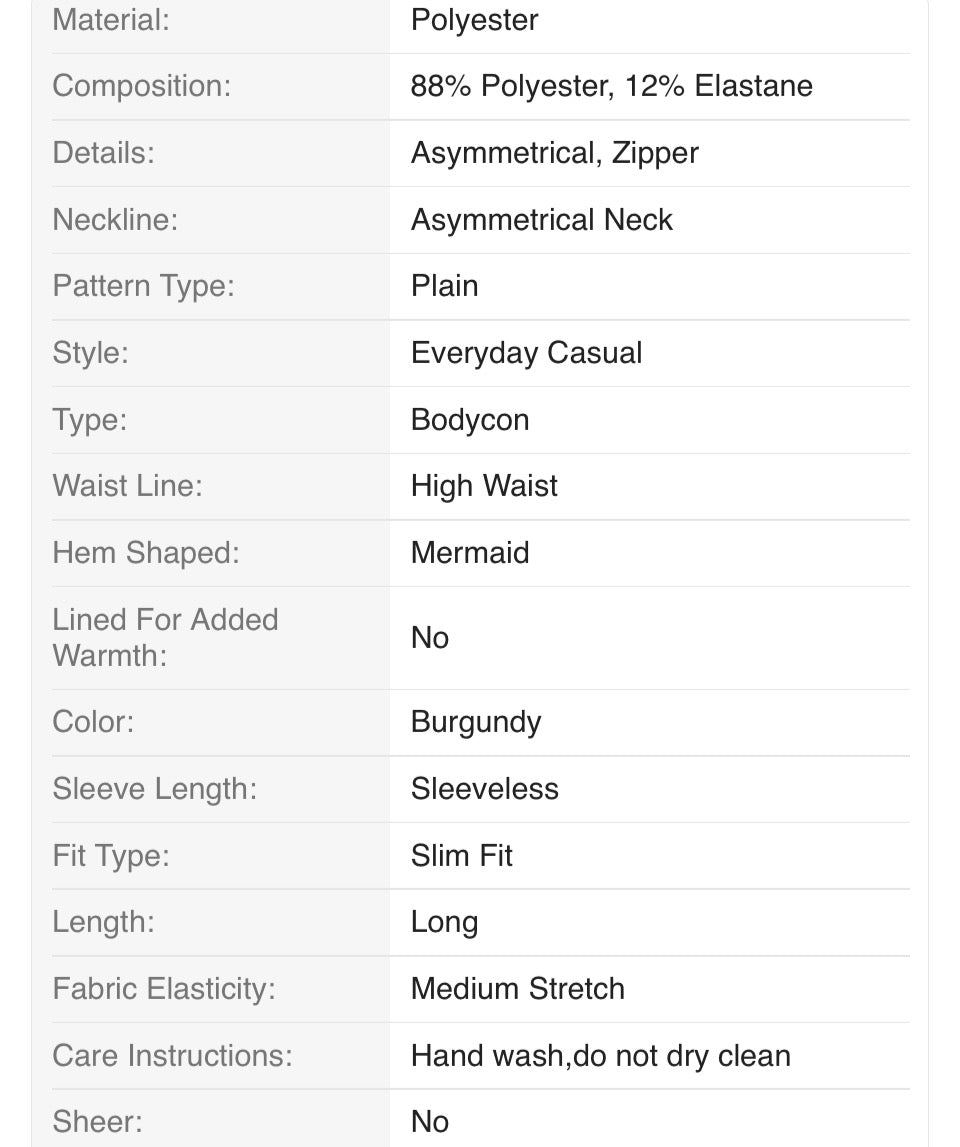This screenshot has width=960, height=1147.
Task: Select the Fabric Elasticity label
Action: click(164, 989)
